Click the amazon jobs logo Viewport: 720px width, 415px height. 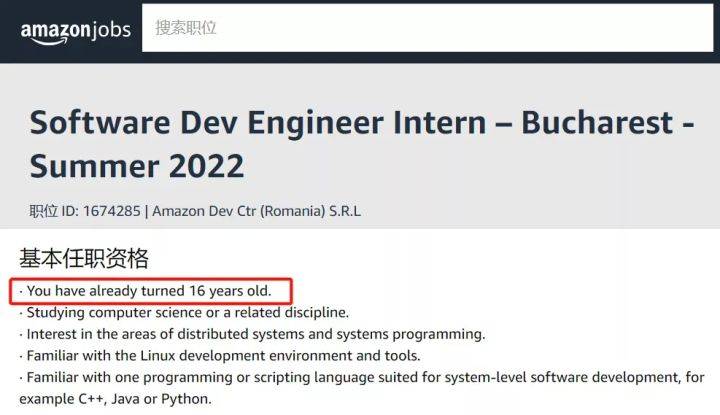point(76,32)
